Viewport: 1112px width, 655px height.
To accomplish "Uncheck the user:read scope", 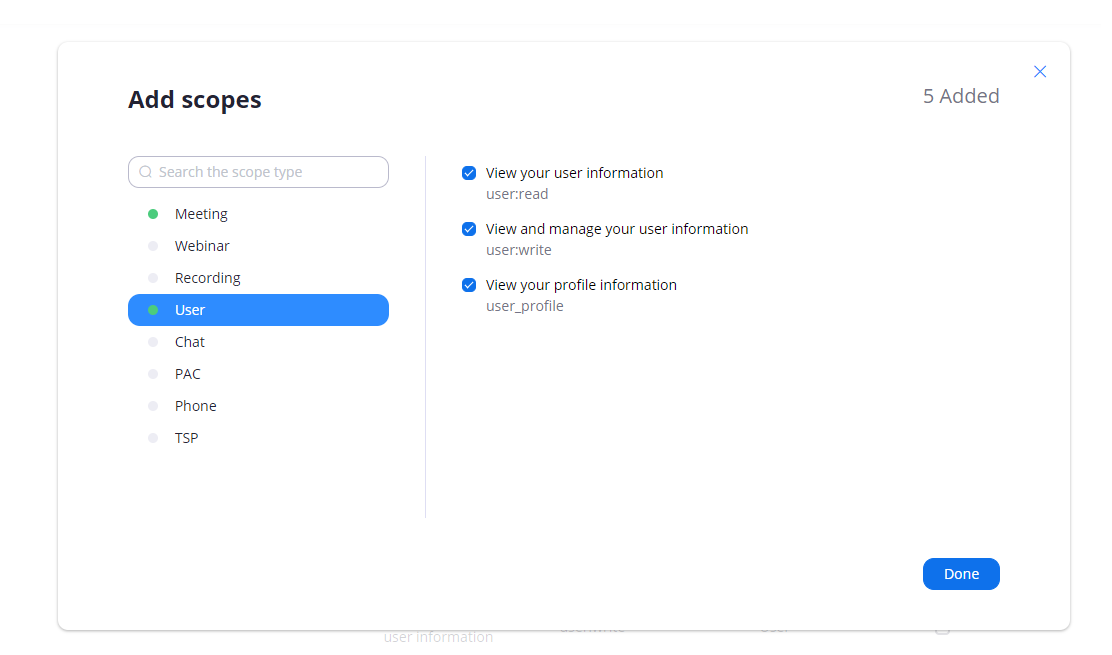I will coord(469,172).
